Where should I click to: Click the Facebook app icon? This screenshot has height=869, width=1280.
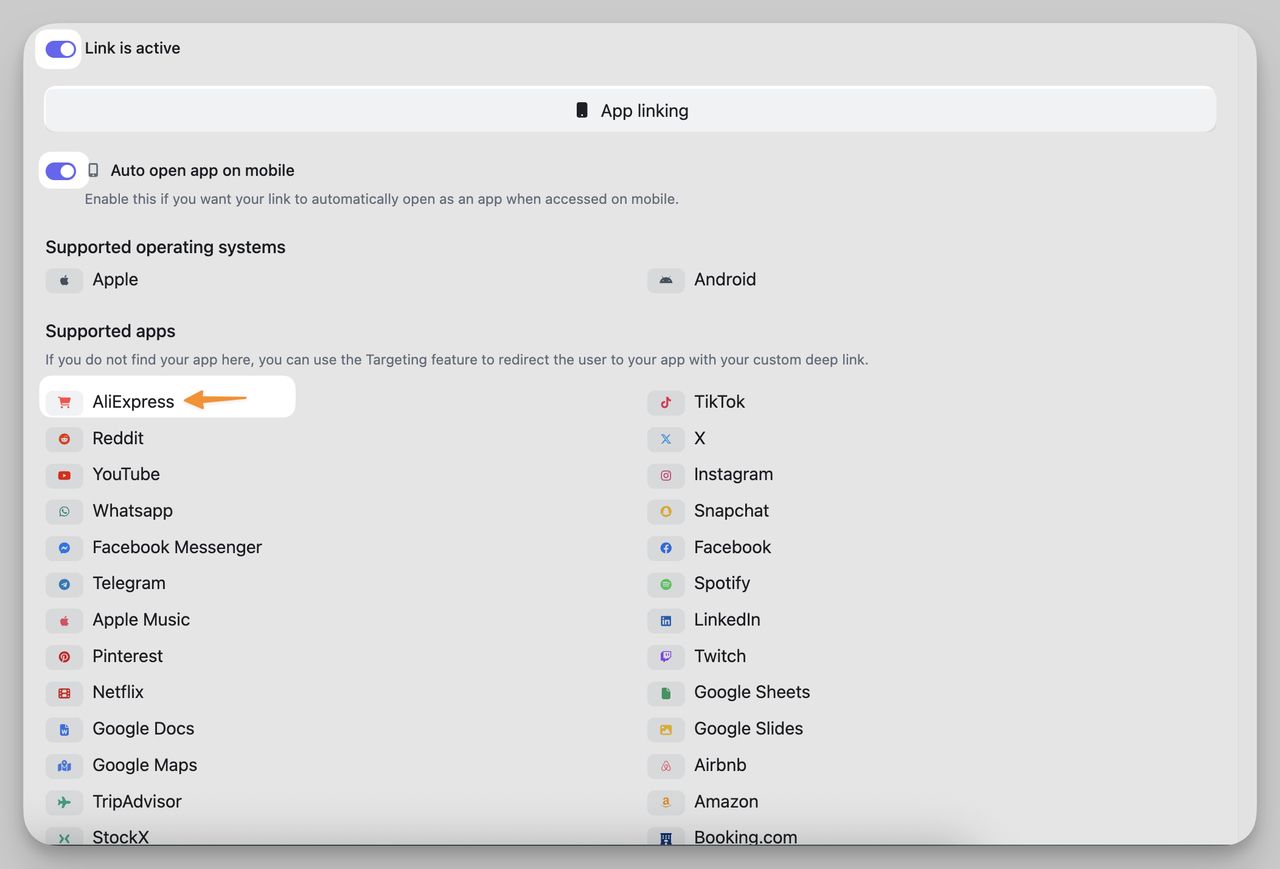[x=666, y=547]
